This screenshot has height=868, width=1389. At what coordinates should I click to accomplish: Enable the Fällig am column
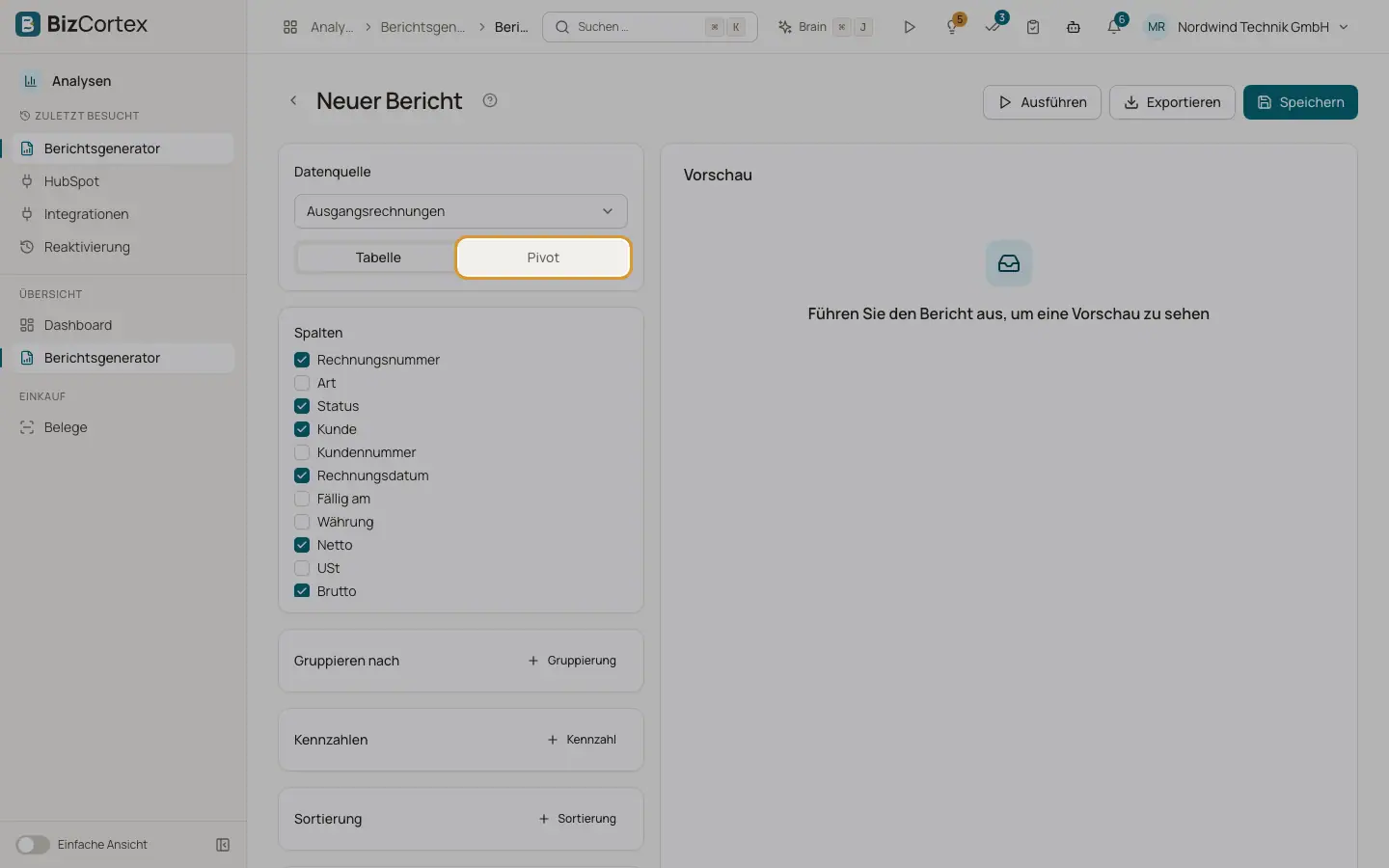pos(302,499)
